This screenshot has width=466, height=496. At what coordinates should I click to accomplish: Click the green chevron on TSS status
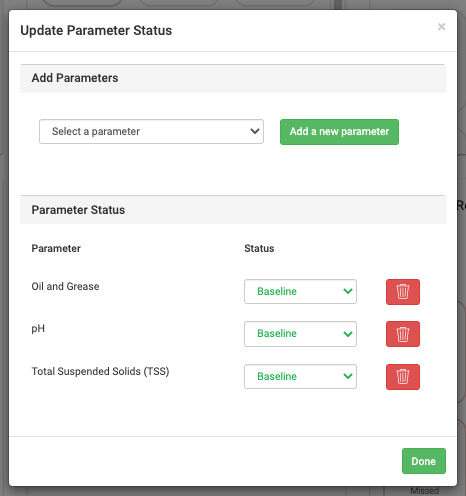(x=348, y=376)
